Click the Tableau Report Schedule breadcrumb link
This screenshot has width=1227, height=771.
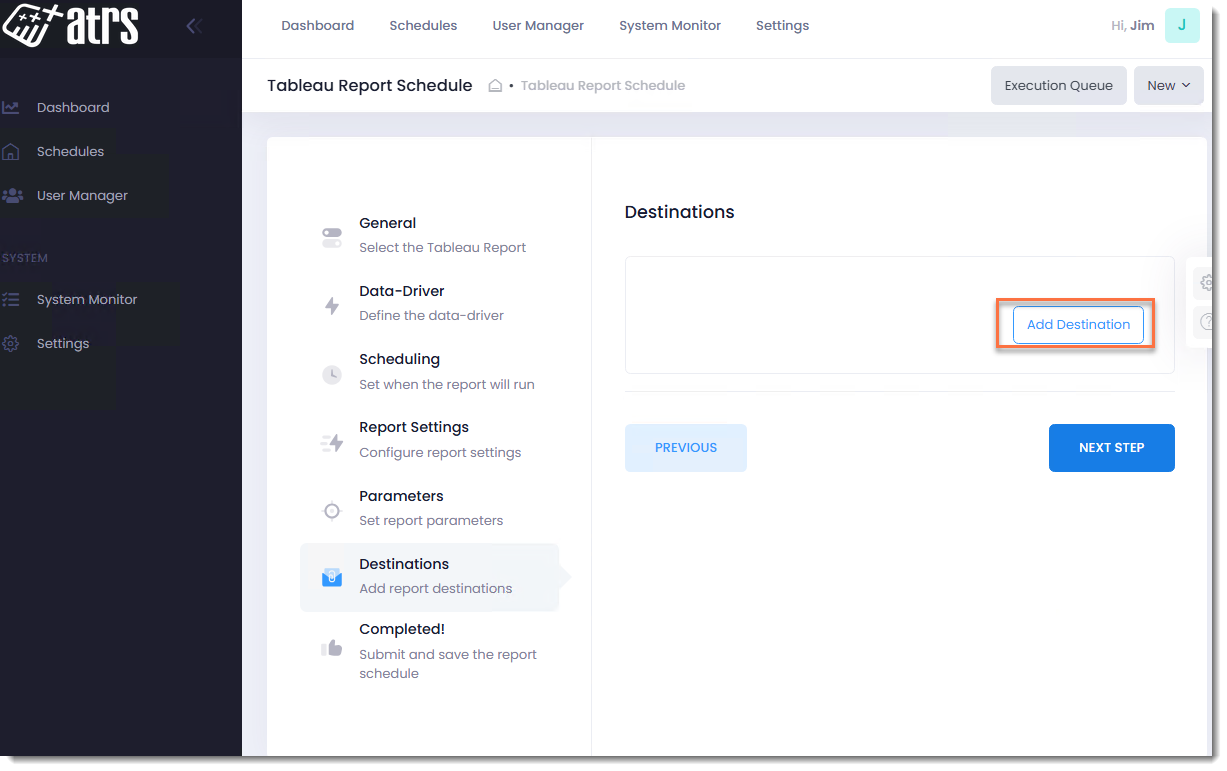click(x=603, y=86)
